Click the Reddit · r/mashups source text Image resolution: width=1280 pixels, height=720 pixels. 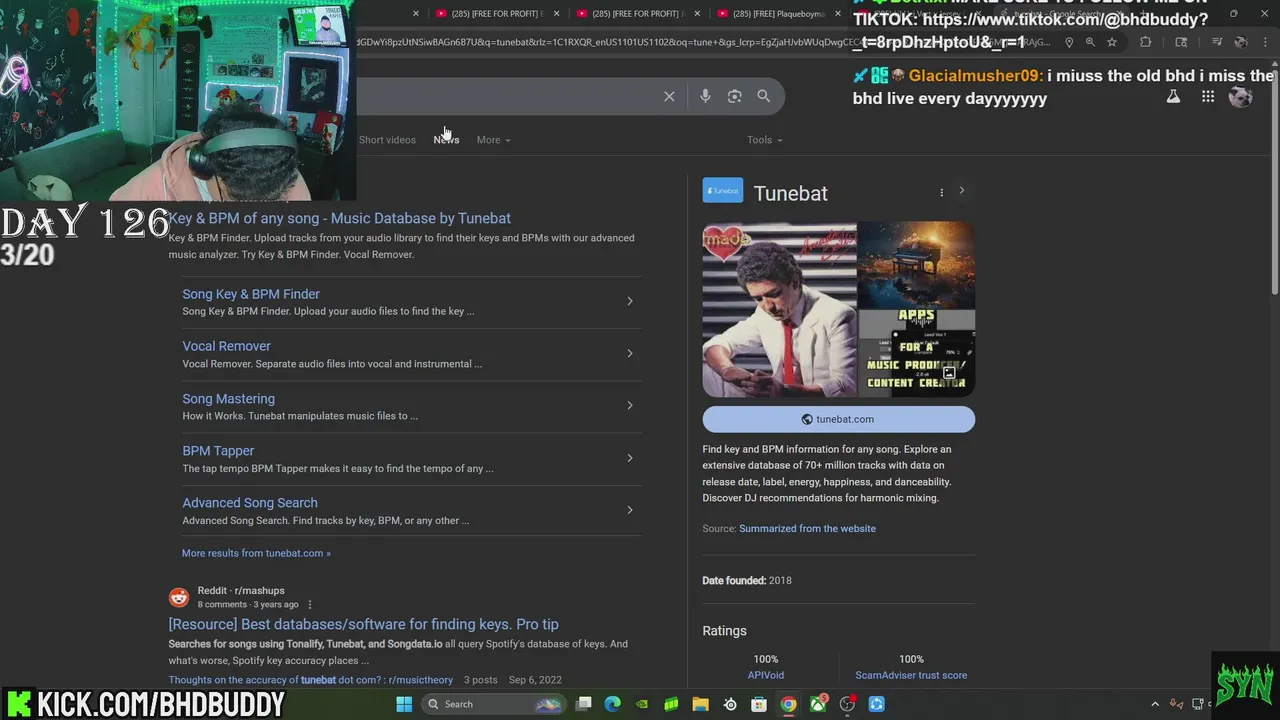point(241,591)
